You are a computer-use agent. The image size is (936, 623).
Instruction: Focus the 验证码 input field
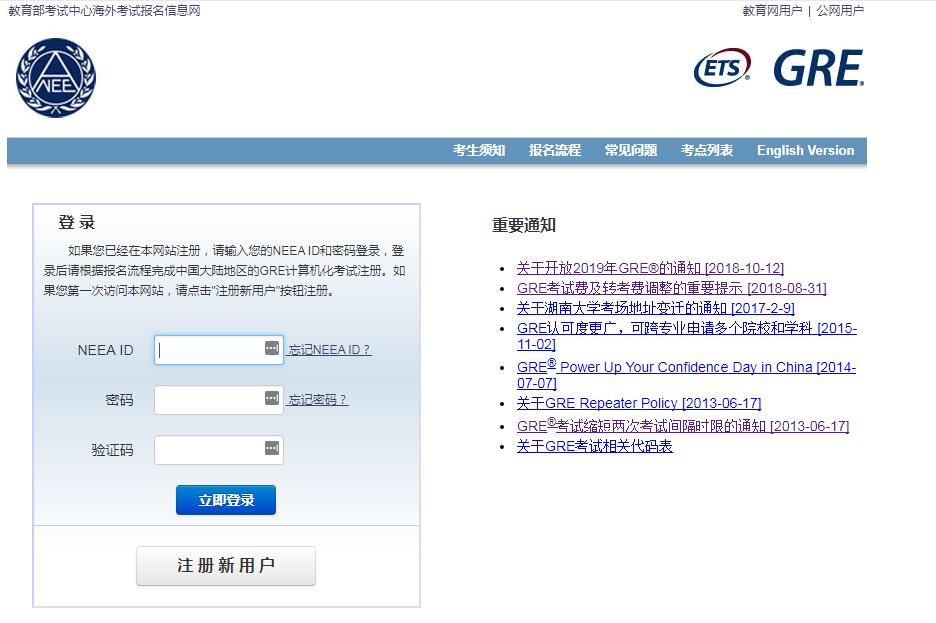[210, 450]
